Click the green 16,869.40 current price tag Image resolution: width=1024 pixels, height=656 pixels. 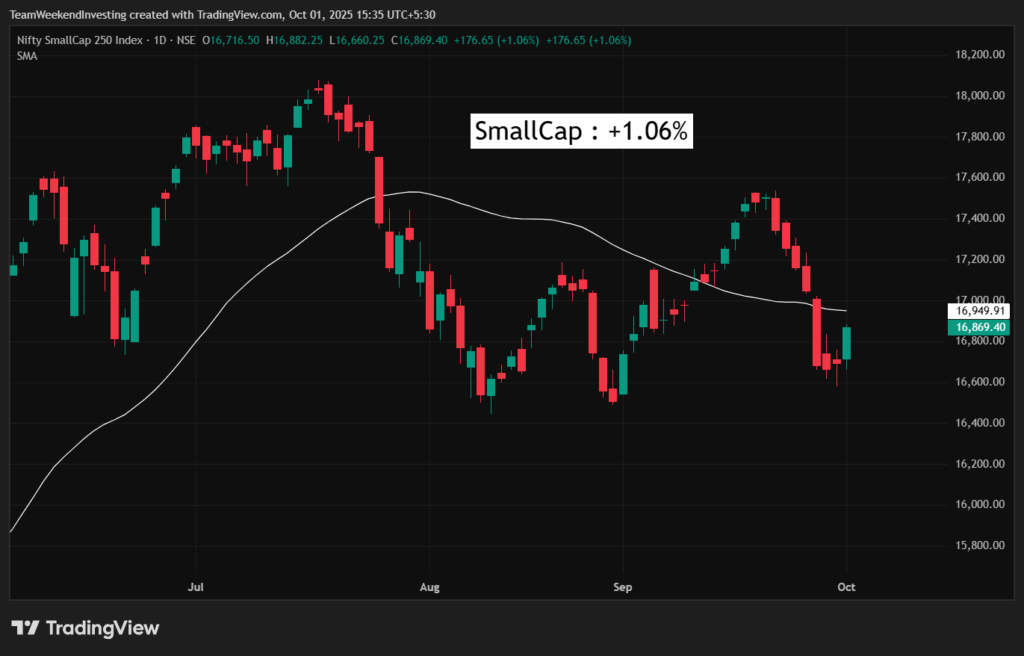[980, 327]
